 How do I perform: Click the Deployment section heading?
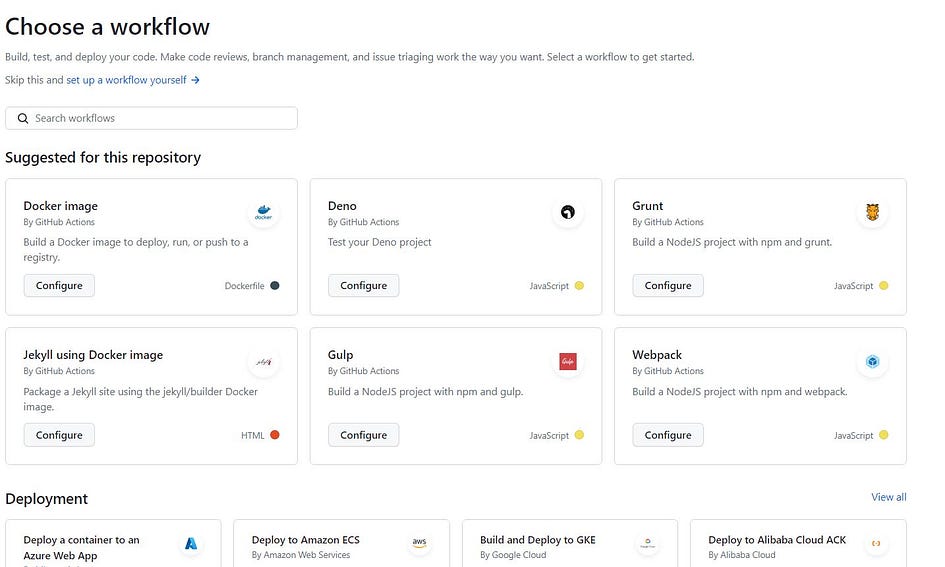pyautogui.click(x=46, y=499)
